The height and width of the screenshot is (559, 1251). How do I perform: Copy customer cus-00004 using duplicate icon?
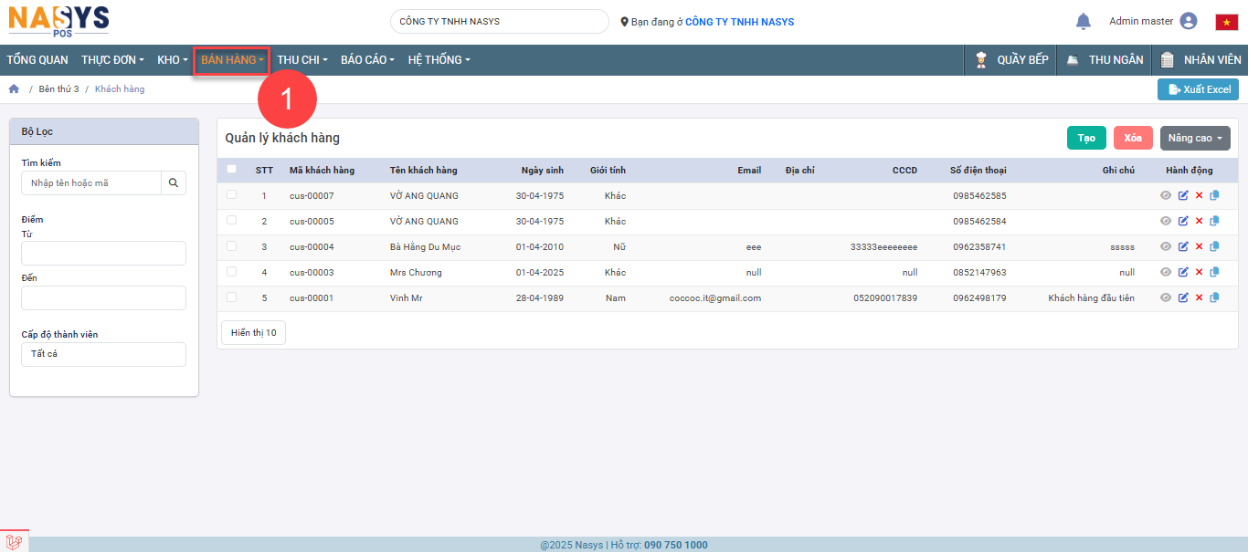[x=1215, y=247]
